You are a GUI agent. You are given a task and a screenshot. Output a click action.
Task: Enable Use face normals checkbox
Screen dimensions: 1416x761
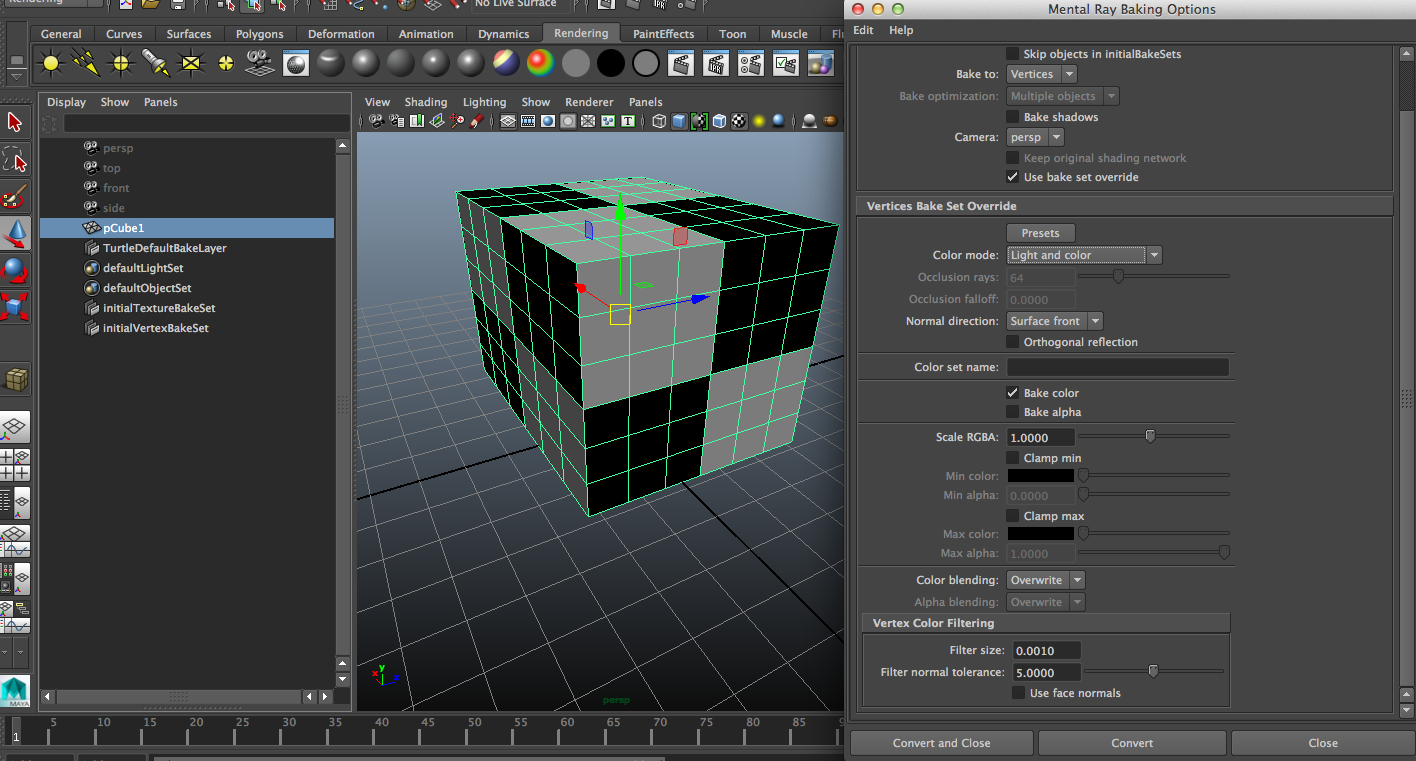point(1019,693)
